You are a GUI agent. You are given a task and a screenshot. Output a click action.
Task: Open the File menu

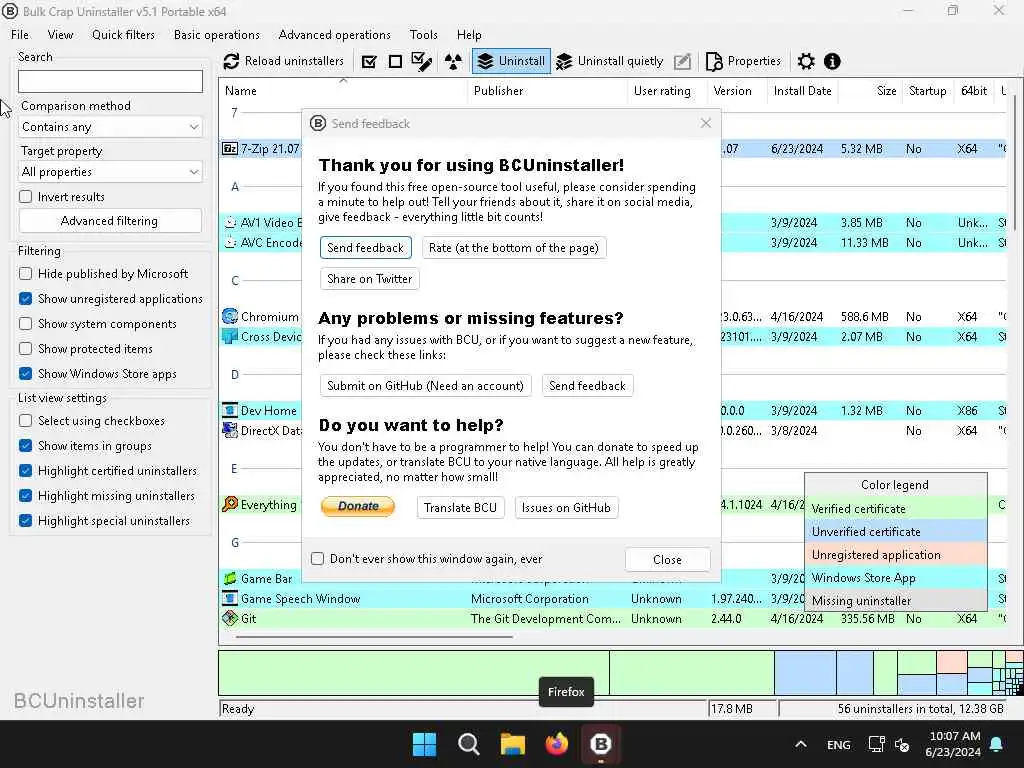[20, 35]
